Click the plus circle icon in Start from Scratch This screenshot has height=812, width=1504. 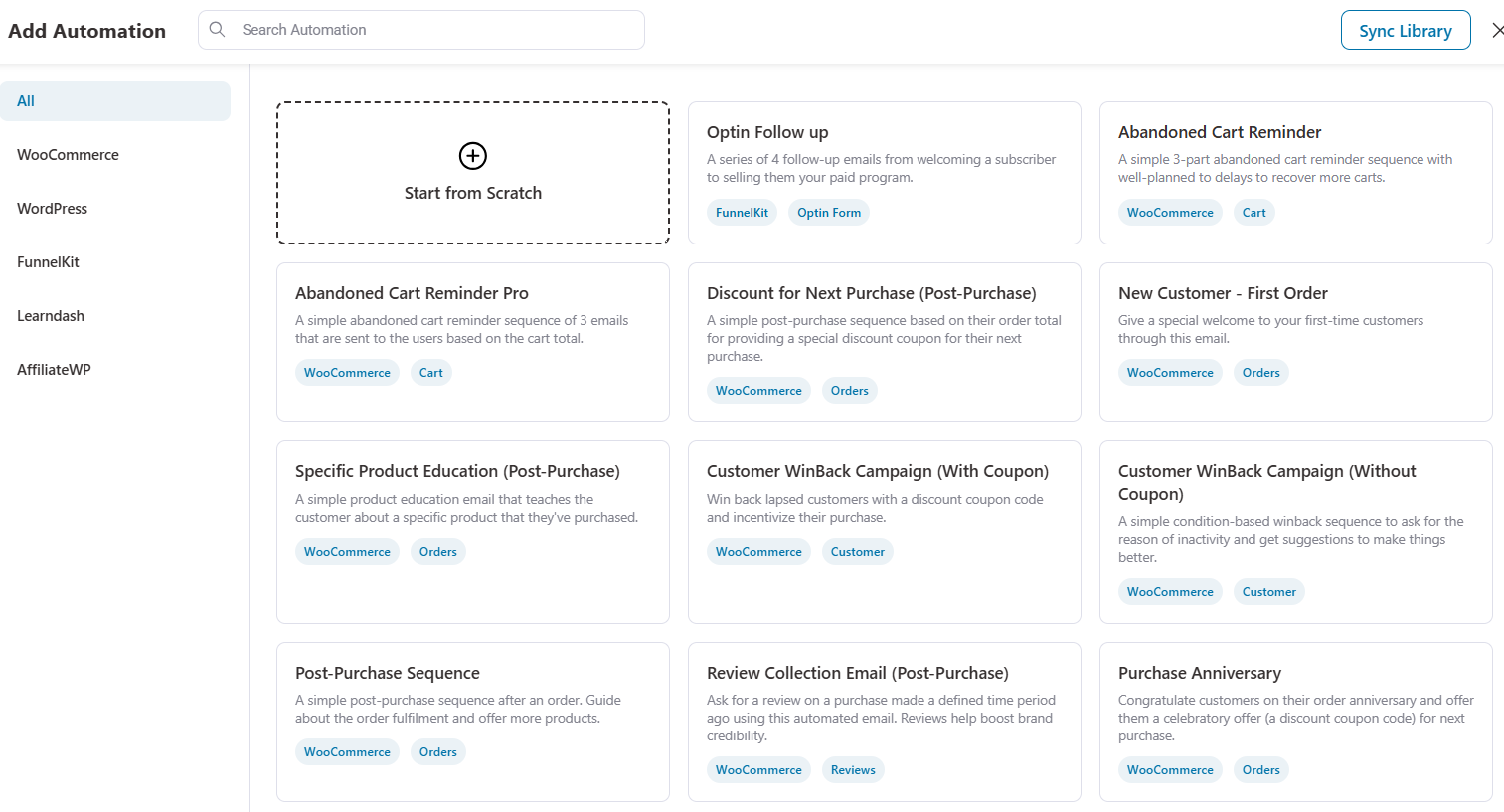(x=473, y=156)
